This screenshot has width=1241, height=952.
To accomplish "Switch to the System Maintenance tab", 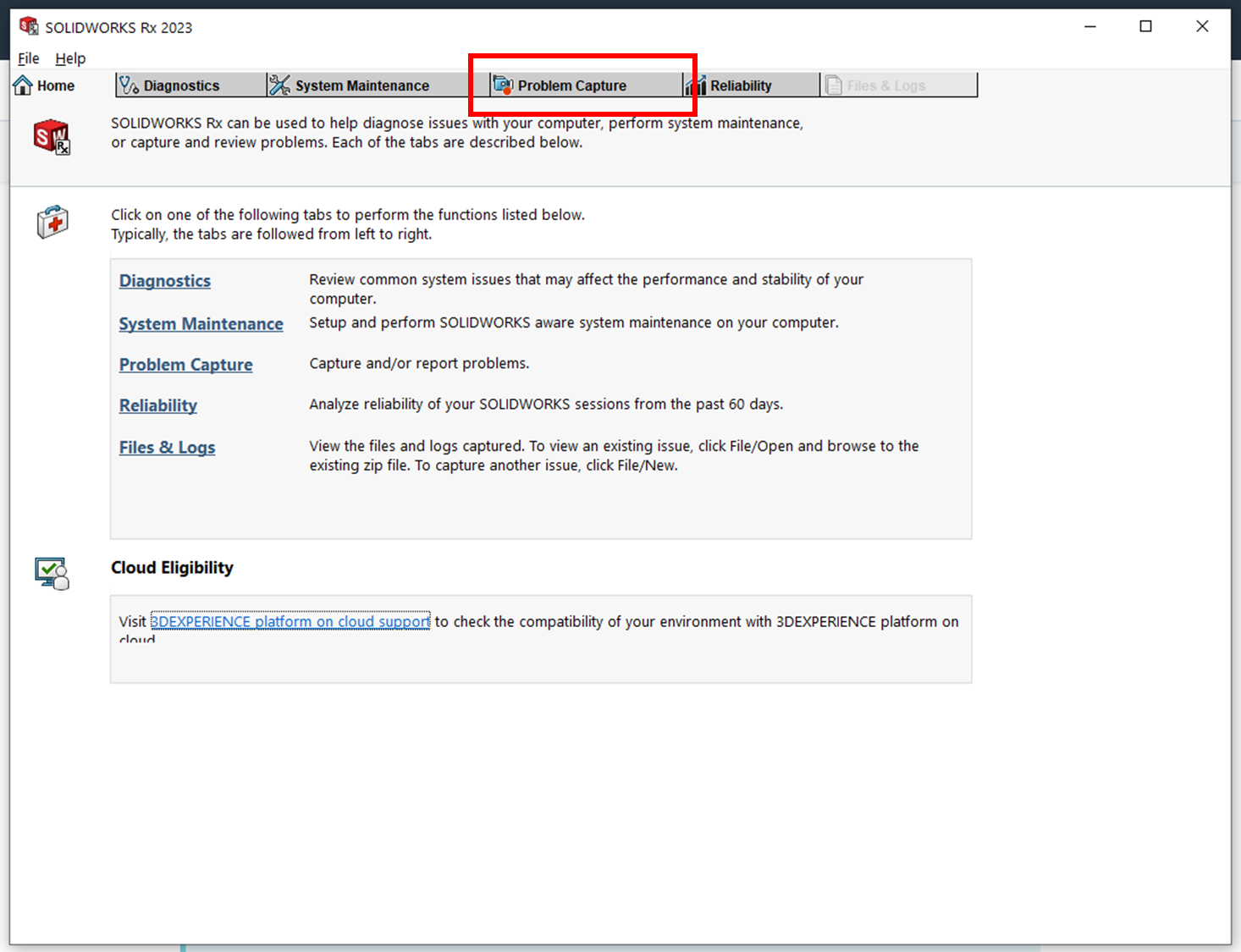I will pyautogui.click(x=361, y=85).
